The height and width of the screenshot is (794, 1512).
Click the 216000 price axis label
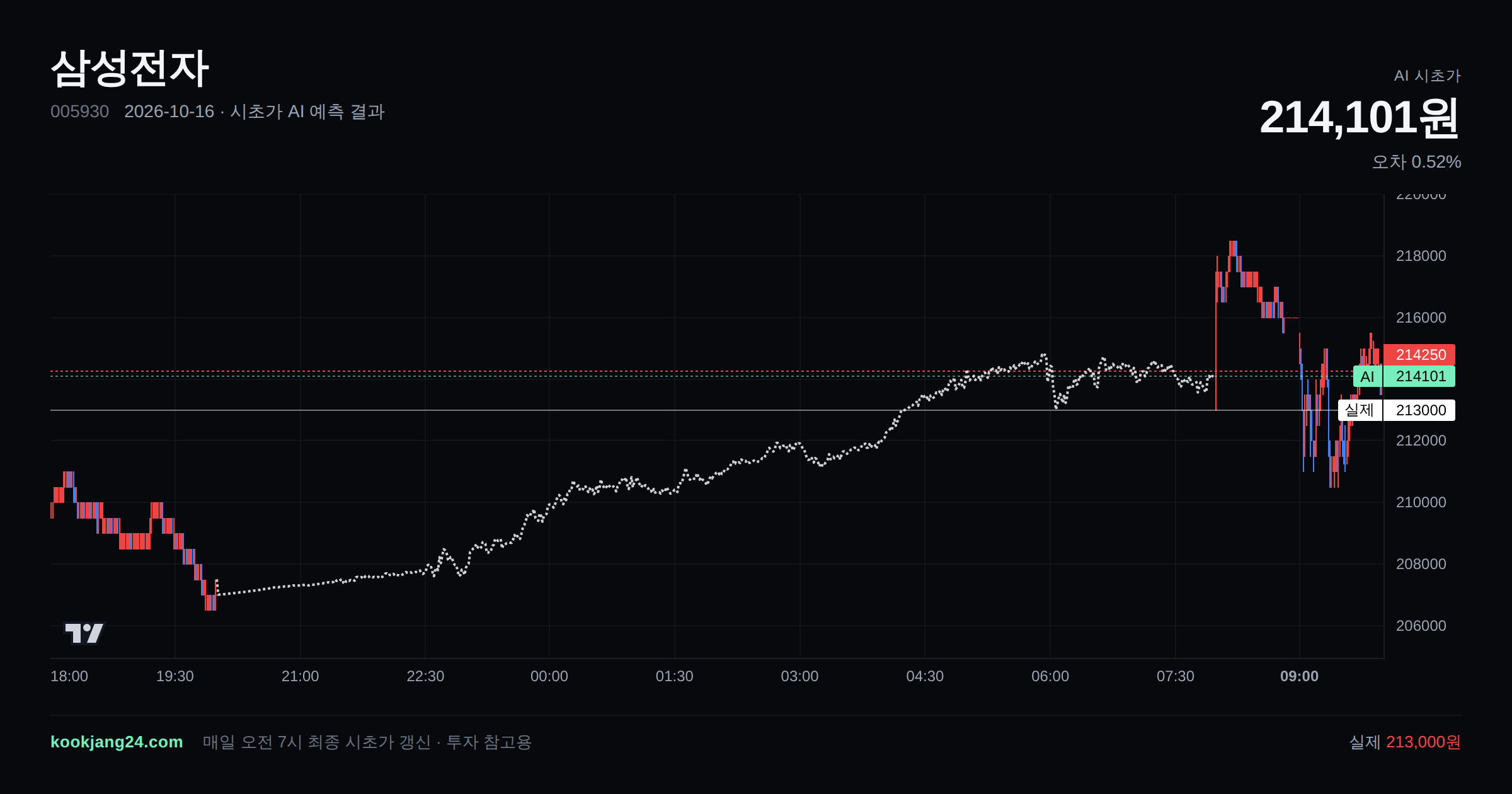point(1421,318)
